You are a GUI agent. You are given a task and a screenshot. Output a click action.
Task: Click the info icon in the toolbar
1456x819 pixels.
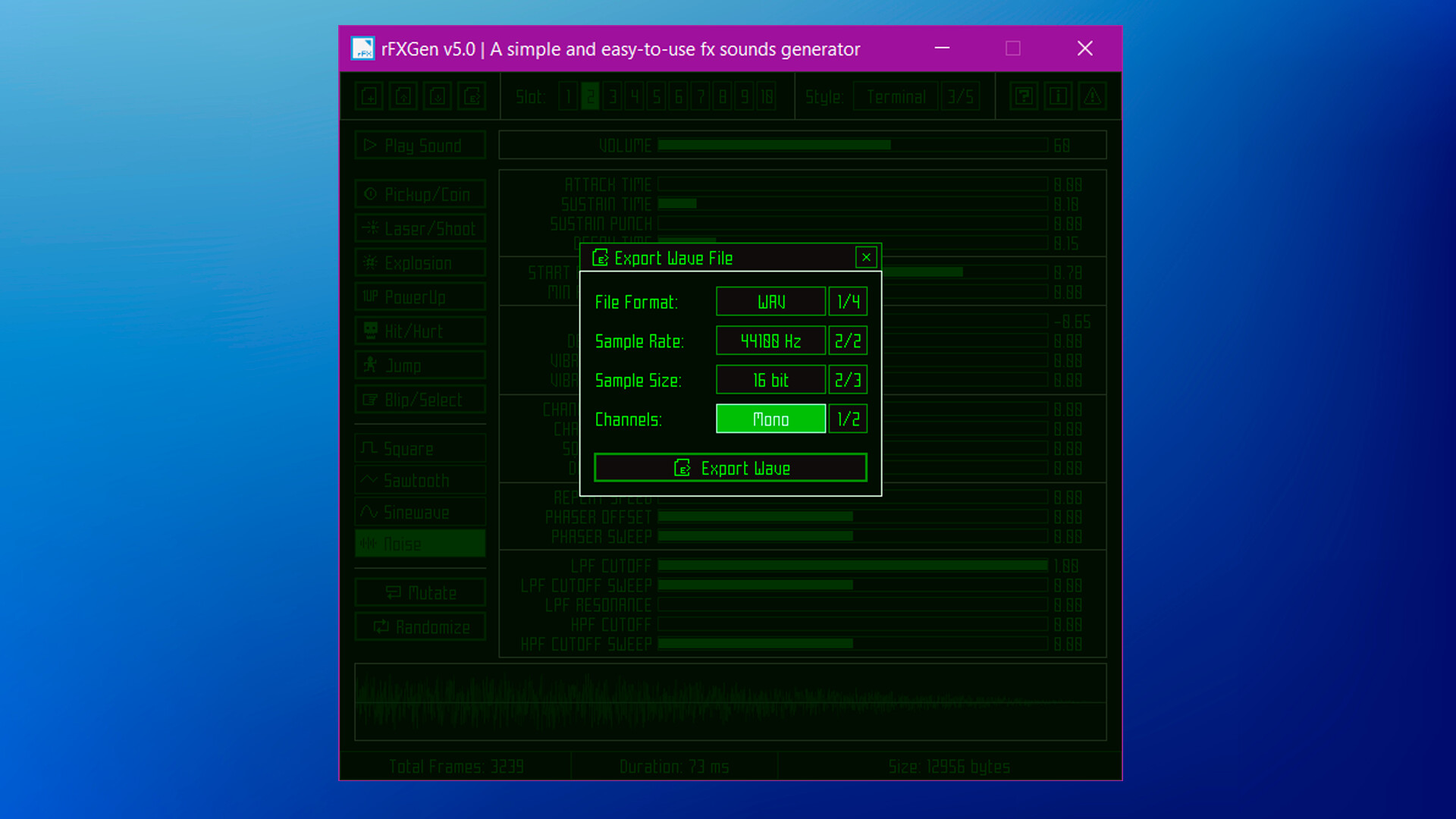click(x=1057, y=96)
